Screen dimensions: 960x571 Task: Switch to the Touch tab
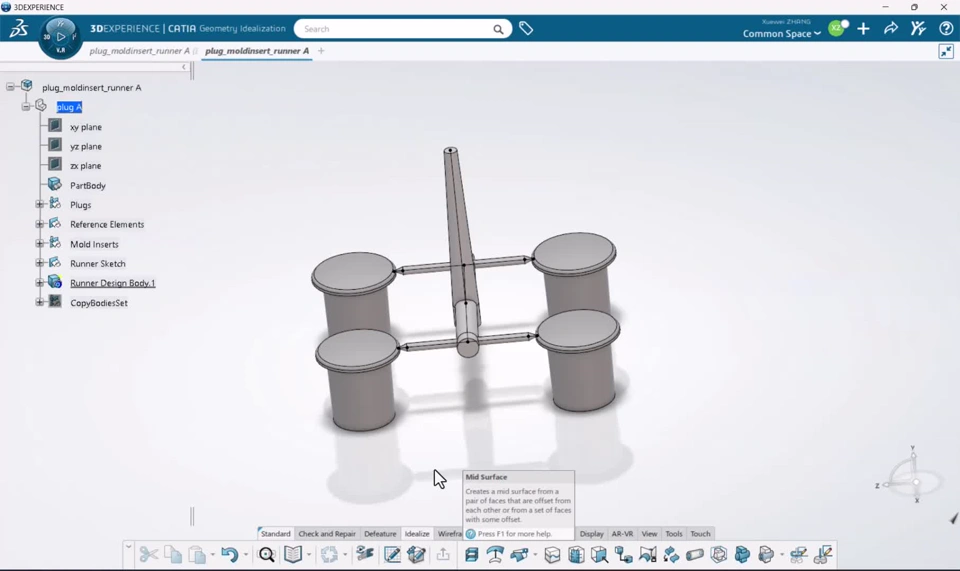(700, 534)
